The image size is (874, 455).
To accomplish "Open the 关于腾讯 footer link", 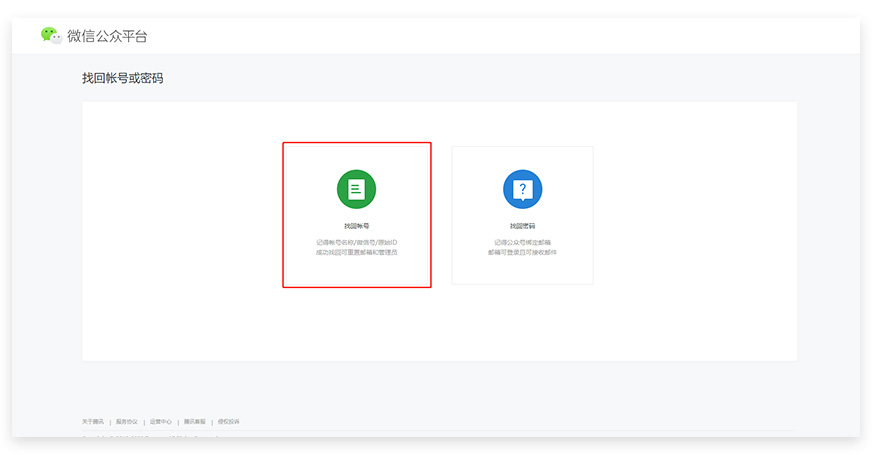I will point(92,421).
